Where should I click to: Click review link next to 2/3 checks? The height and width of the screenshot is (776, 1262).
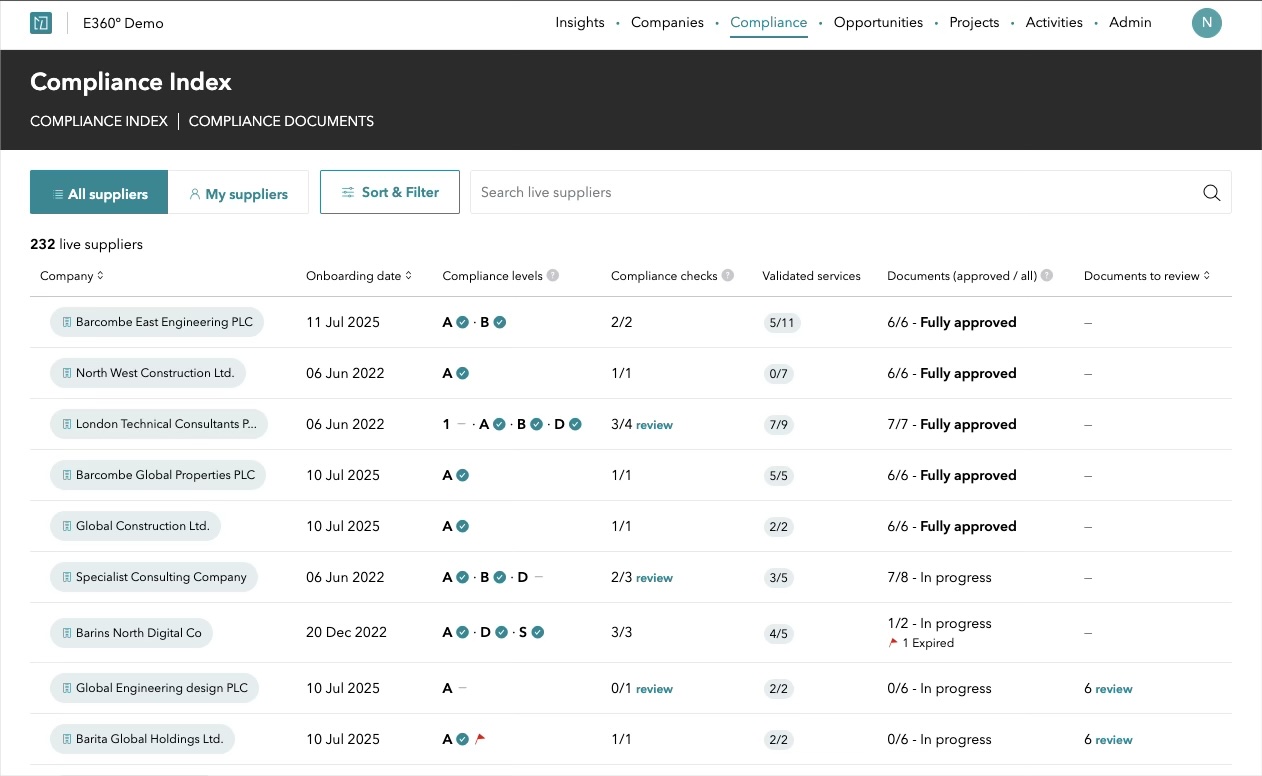(654, 578)
